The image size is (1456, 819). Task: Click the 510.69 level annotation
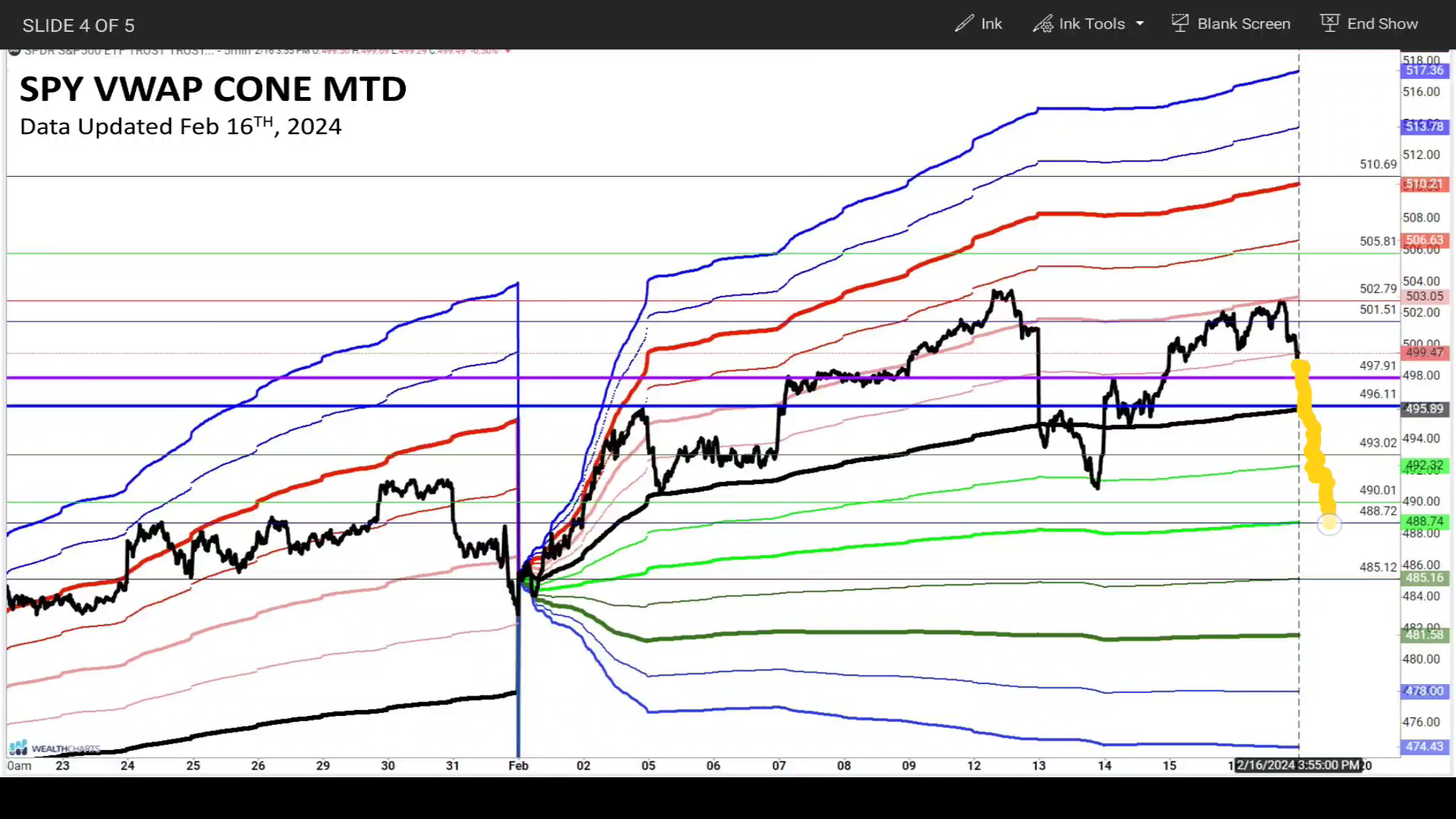coord(1378,165)
